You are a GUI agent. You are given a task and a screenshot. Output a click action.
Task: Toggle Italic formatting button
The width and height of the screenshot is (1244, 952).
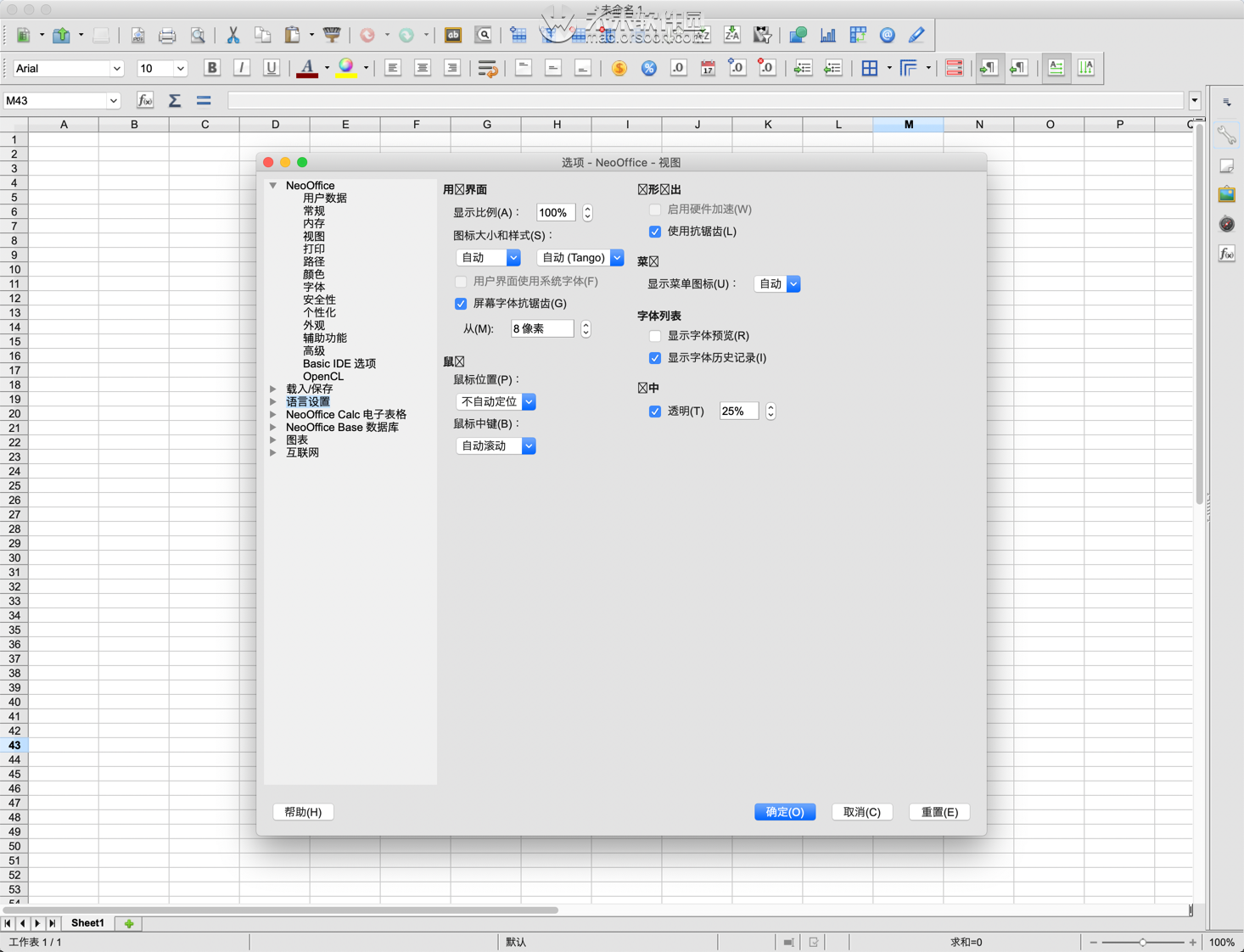[241, 68]
